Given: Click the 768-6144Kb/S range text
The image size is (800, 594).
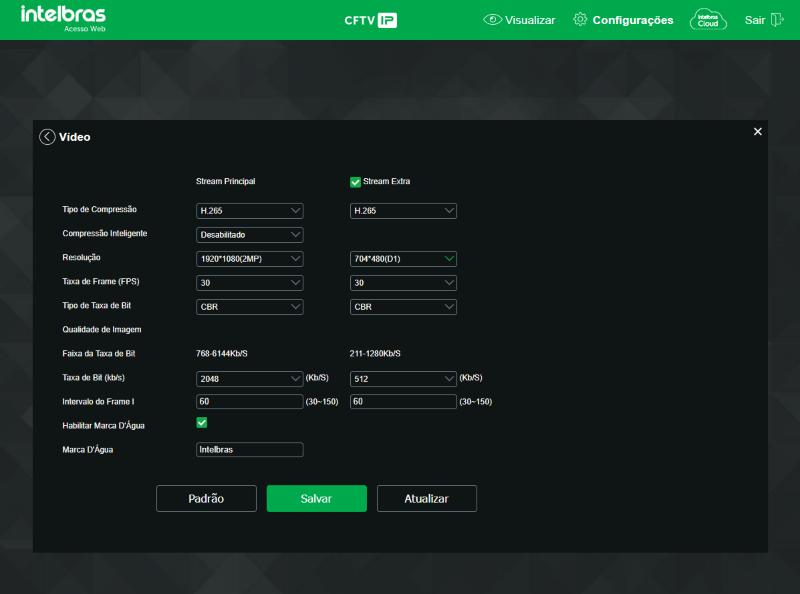Looking at the screenshot, I should click(222, 353).
